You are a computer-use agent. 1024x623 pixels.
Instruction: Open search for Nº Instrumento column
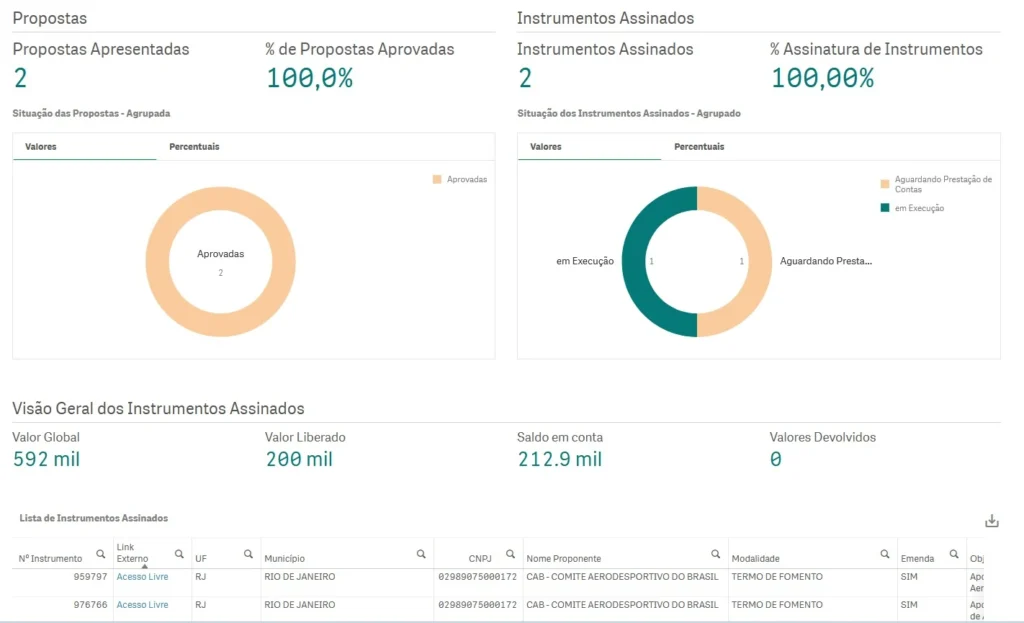coord(100,553)
